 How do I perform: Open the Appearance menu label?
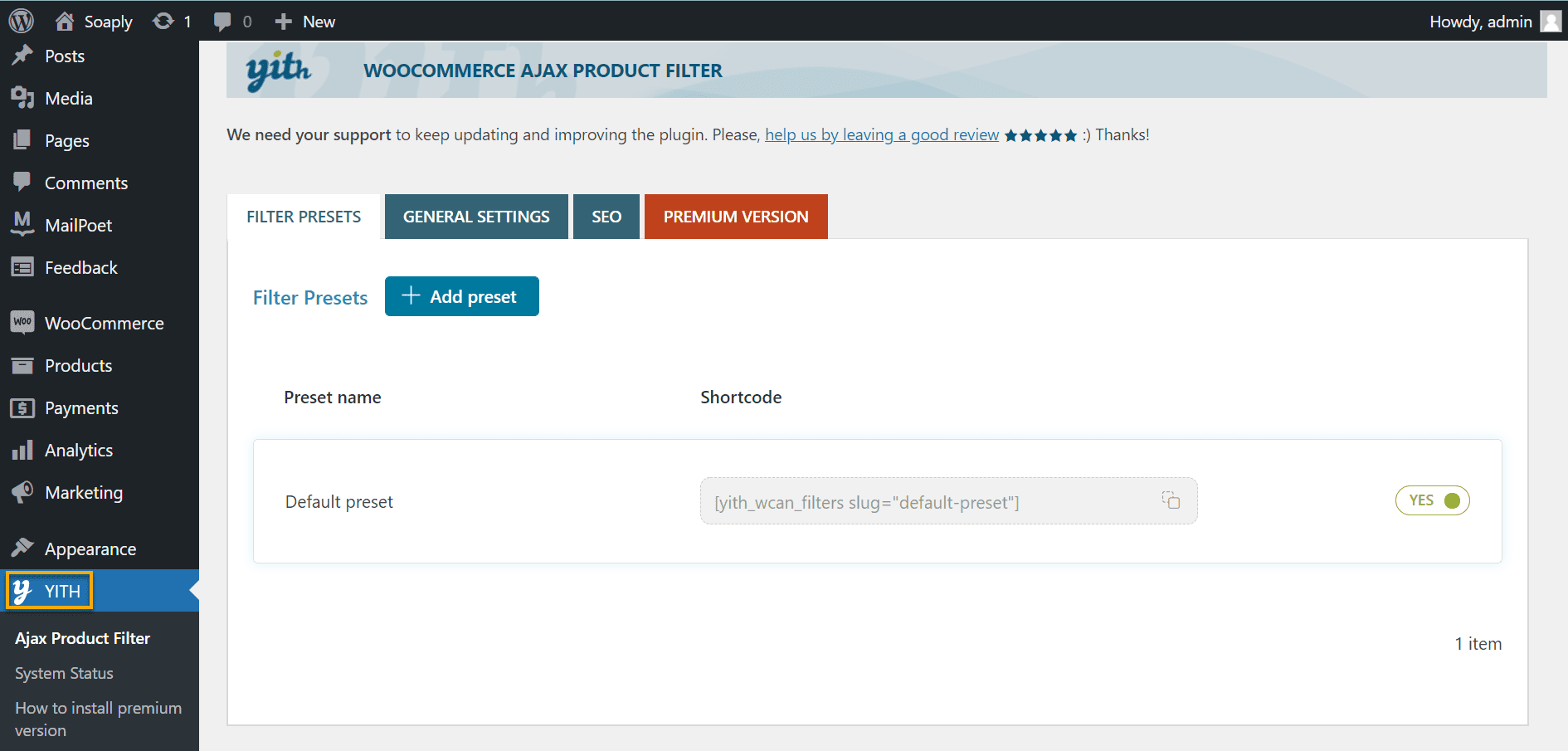(x=90, y=549)
